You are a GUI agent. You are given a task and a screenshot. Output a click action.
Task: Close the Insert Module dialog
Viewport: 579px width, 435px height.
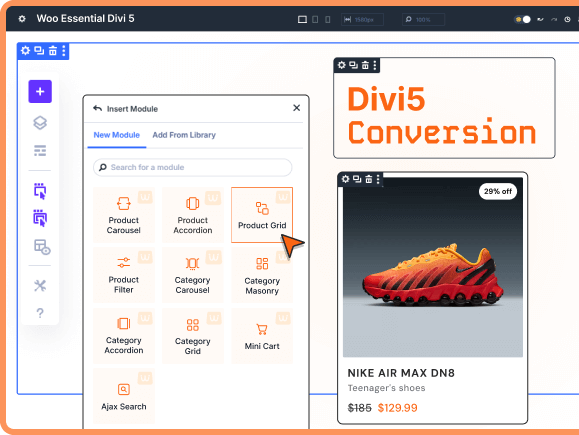(x=297, y=108)
